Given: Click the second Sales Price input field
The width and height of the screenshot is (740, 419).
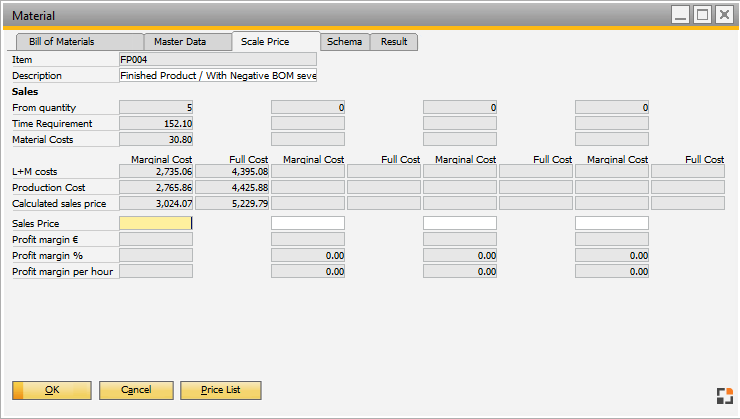Looking at the screenshot, I should (x=308, y=223).
